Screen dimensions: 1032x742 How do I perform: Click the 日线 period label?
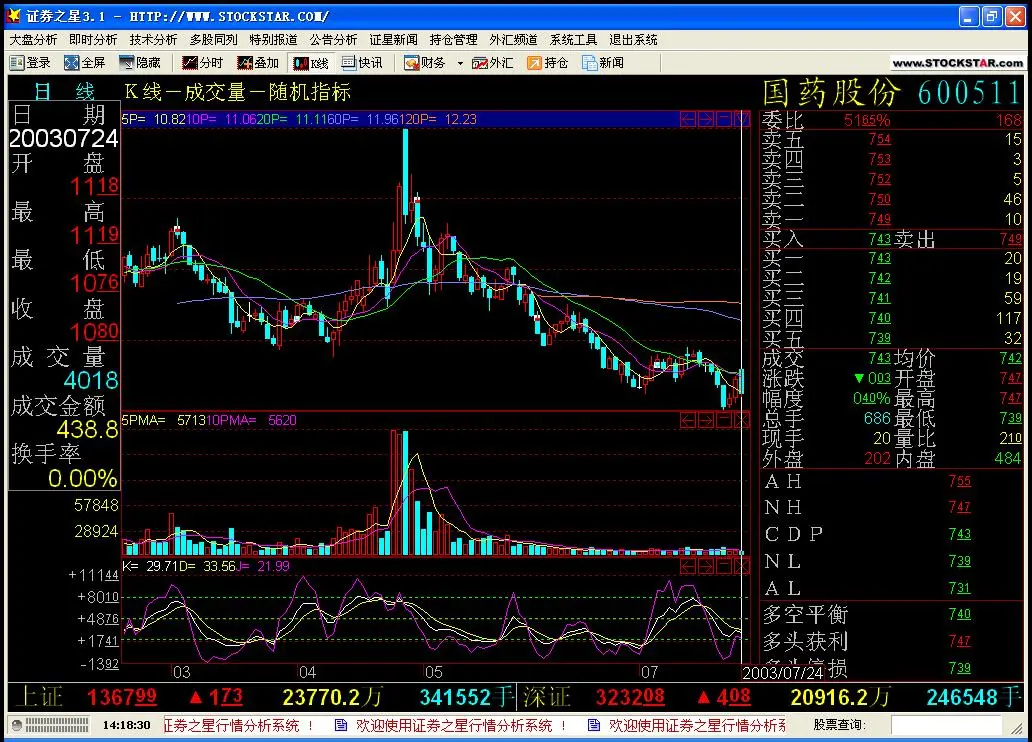(64, 92)
